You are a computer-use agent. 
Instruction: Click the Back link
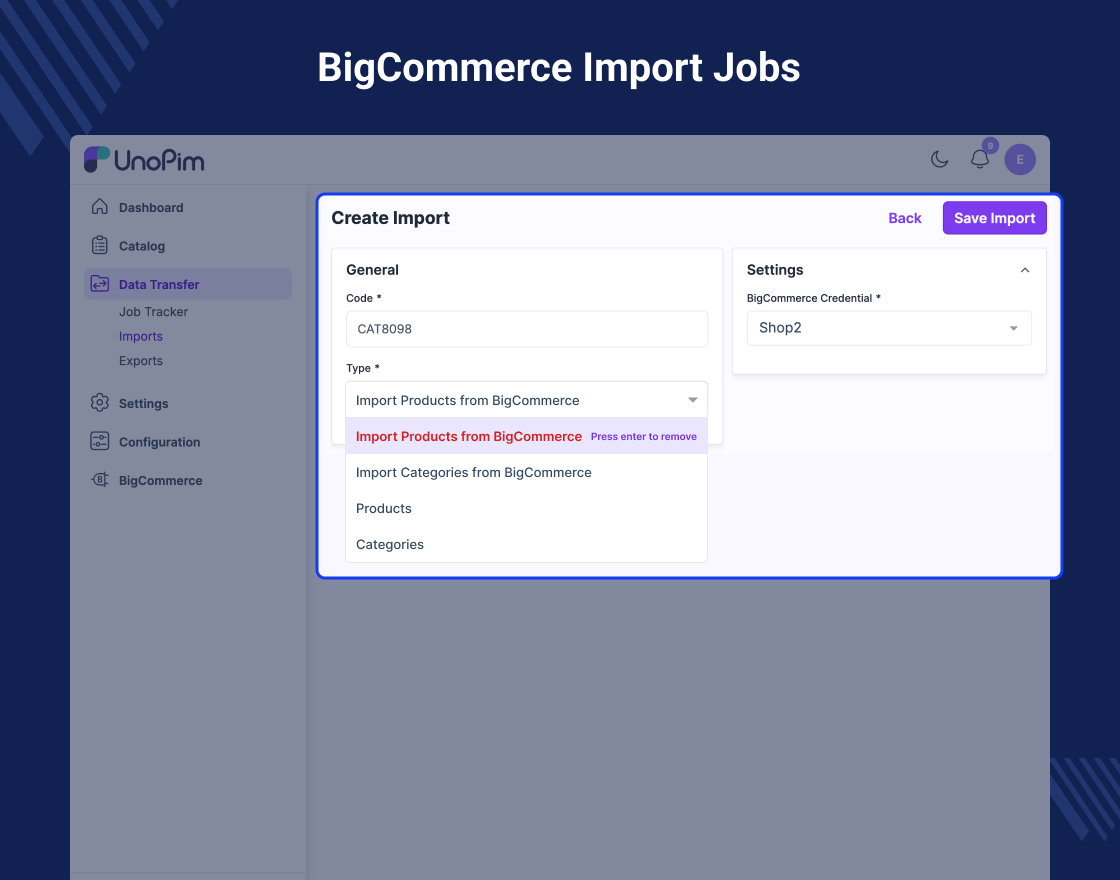(x=904, y=218)
